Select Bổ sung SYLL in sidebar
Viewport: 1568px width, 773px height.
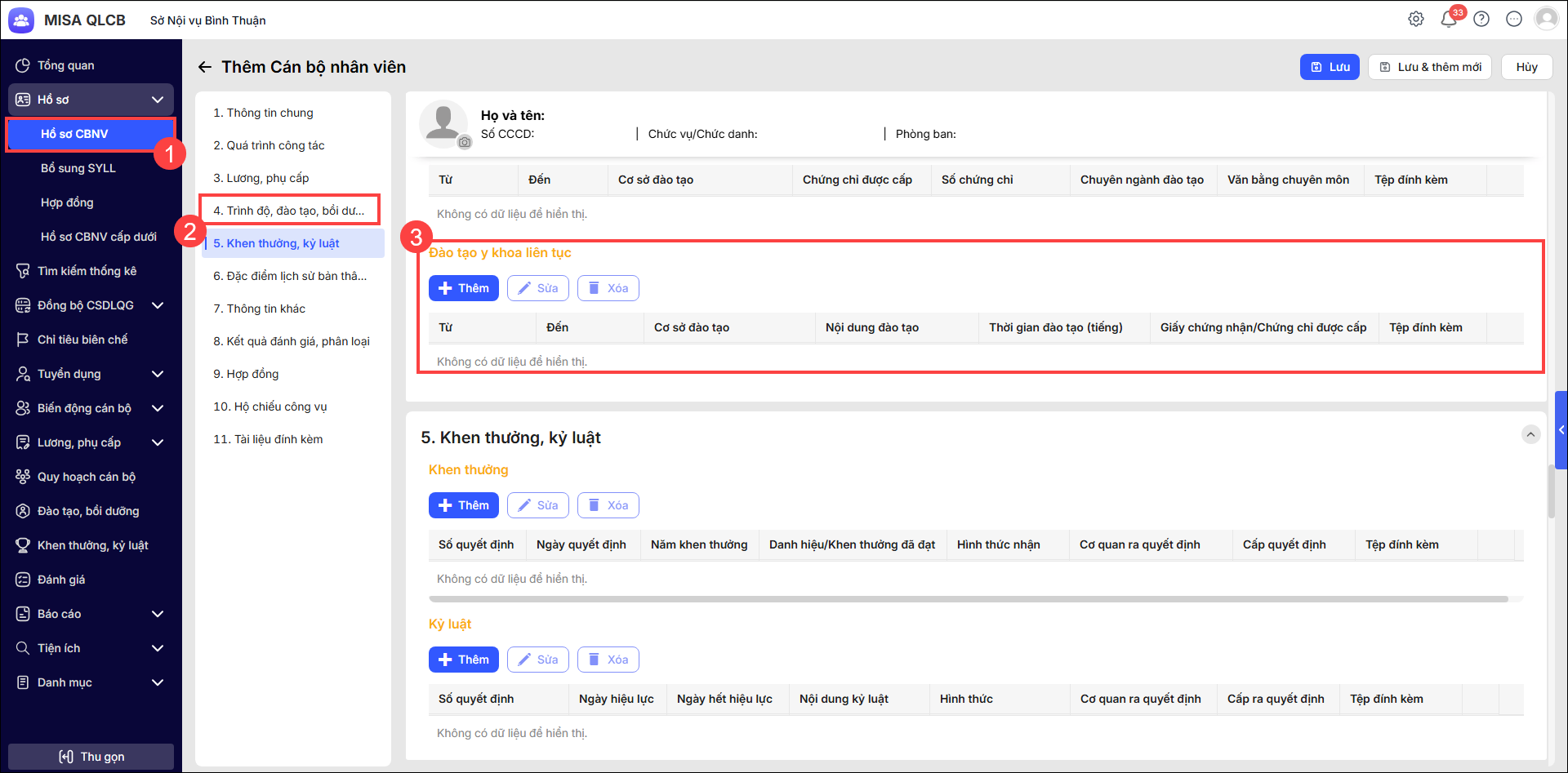pos(78,168)
